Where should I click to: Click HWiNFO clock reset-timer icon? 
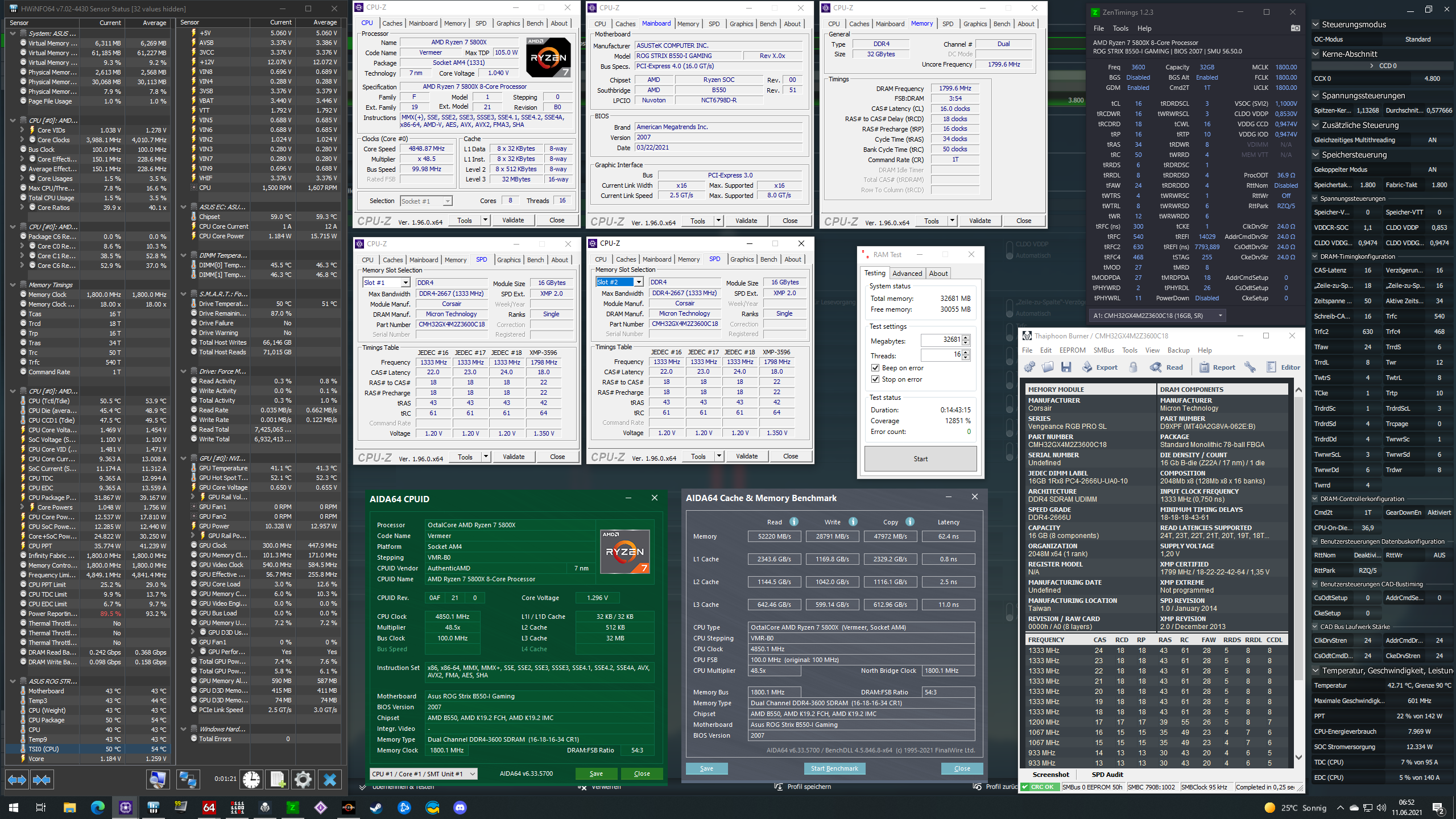[251, 779]
